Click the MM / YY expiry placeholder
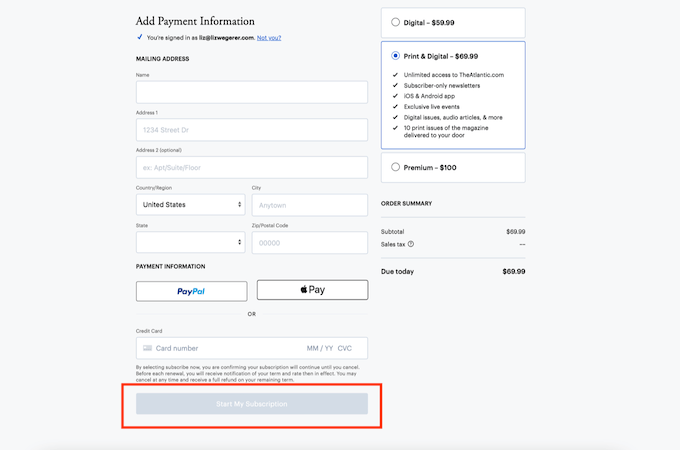This screenshot has height=450, width=680. pyautogui.click(x=320, y=348)
